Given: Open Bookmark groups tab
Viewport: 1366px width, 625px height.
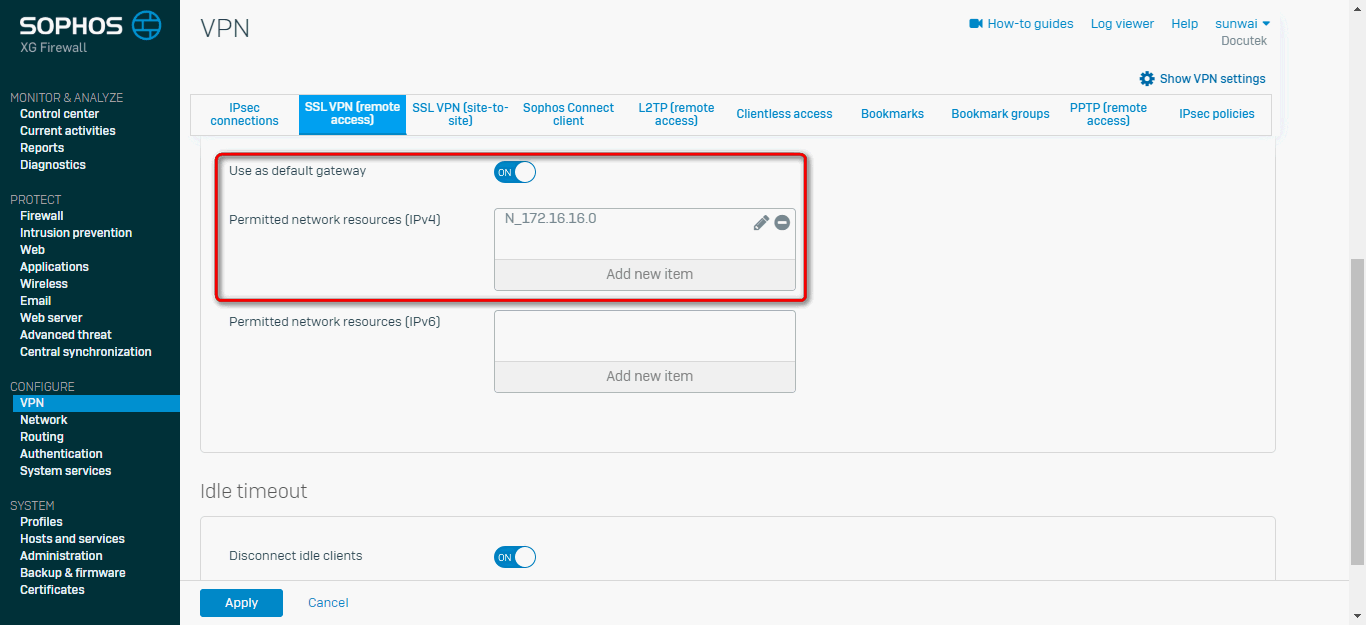Looking at the screenshot, I should pyautogui.click(x=1000, y=114).
